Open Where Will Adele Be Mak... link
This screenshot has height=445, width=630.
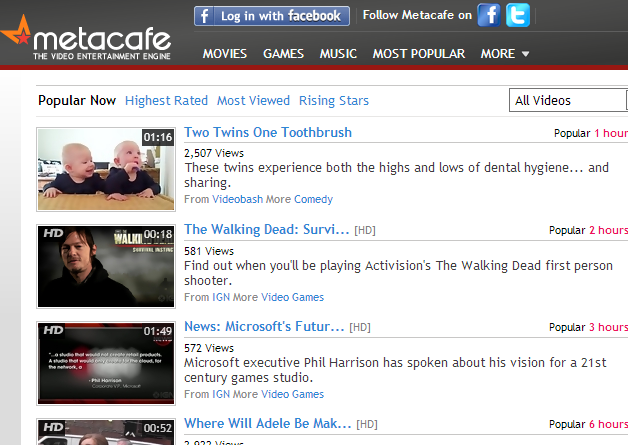pyautogui.click(x=268, y=423)
